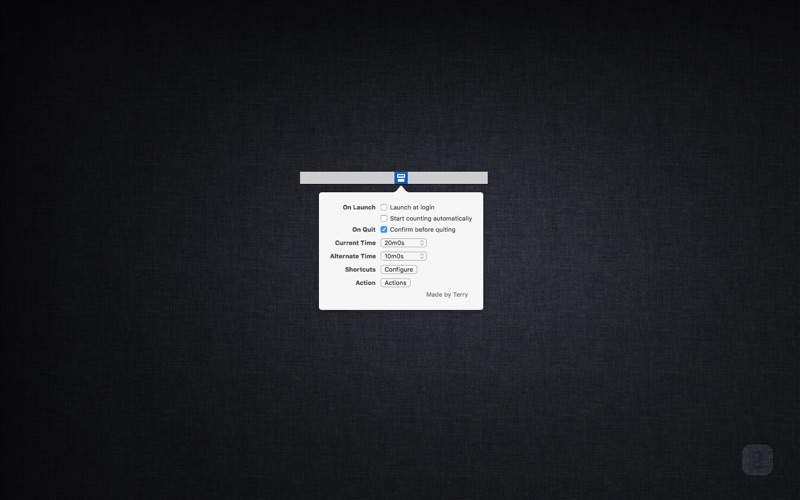Click the Alternate Time stepper arrows
Viewport: 800px width, 500px height.
[422, 256]
